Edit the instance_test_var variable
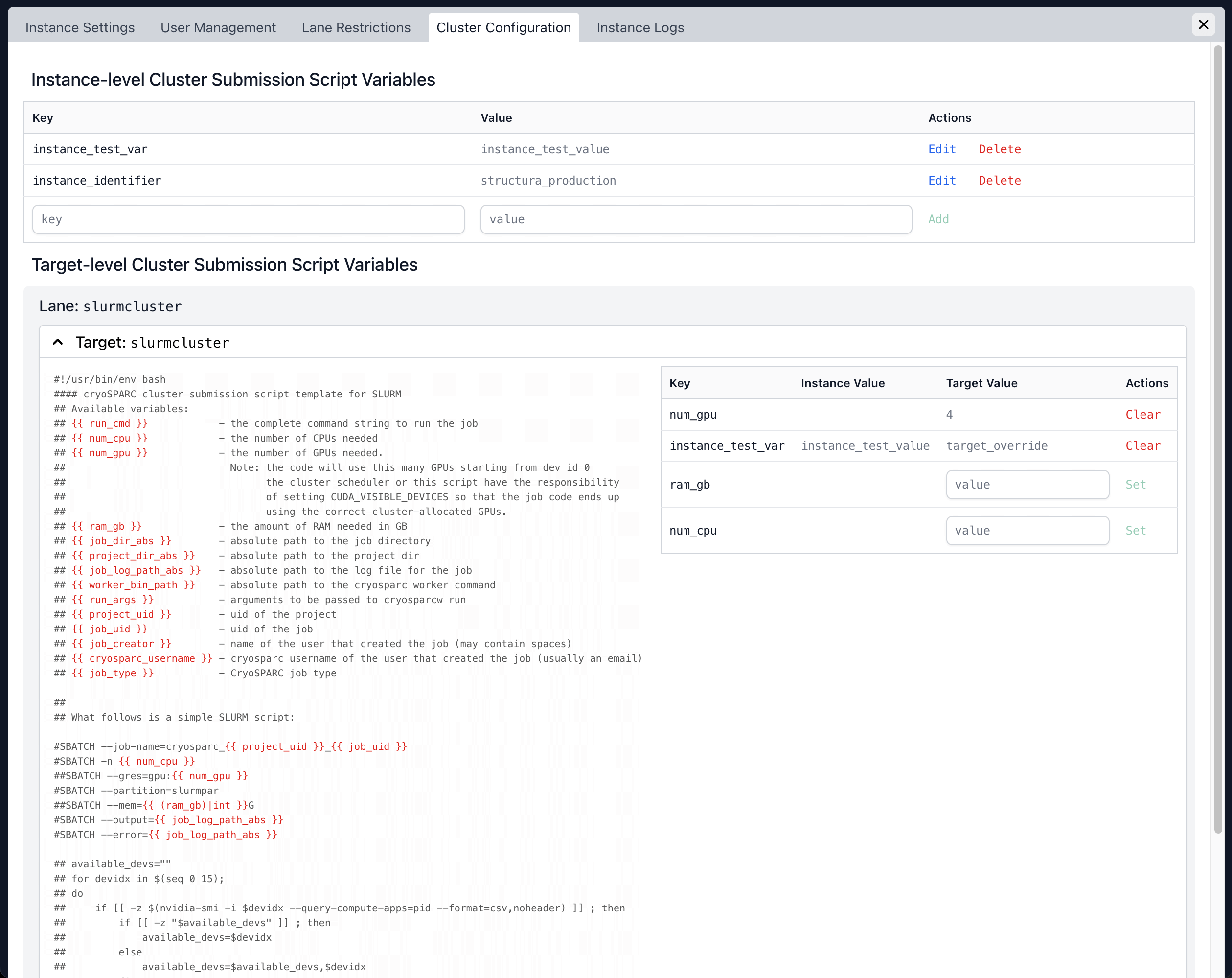 [942, 149]
